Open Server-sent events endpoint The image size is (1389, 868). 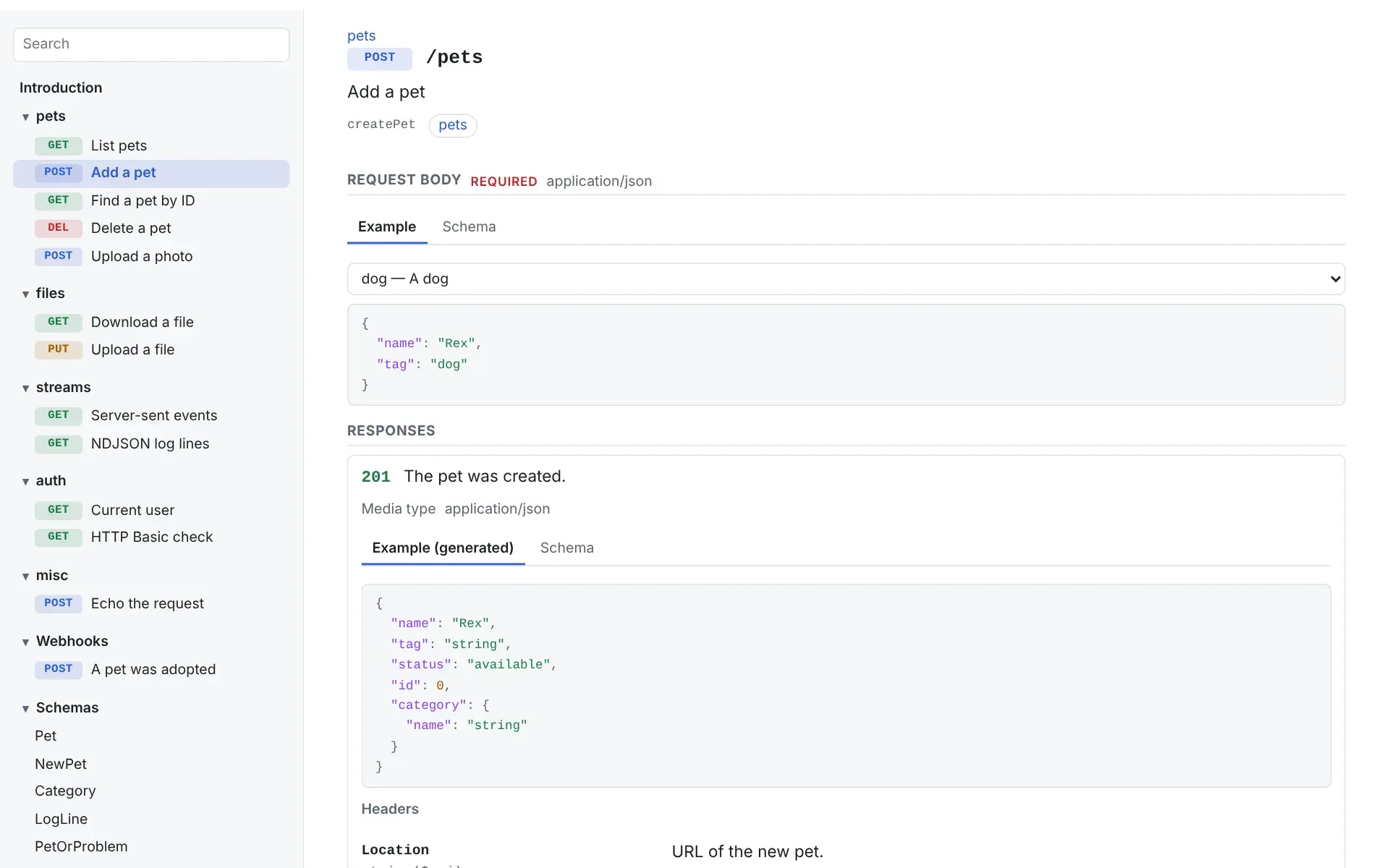151,415
